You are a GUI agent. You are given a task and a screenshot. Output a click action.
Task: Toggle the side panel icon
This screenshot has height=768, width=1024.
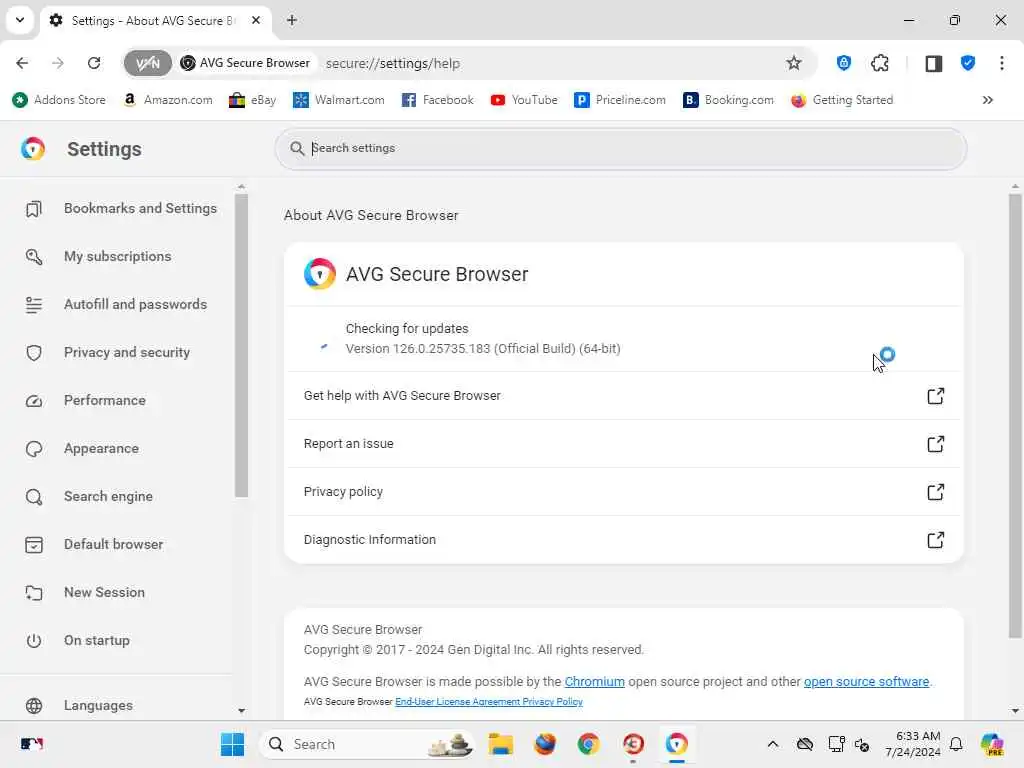pos(933,63)
